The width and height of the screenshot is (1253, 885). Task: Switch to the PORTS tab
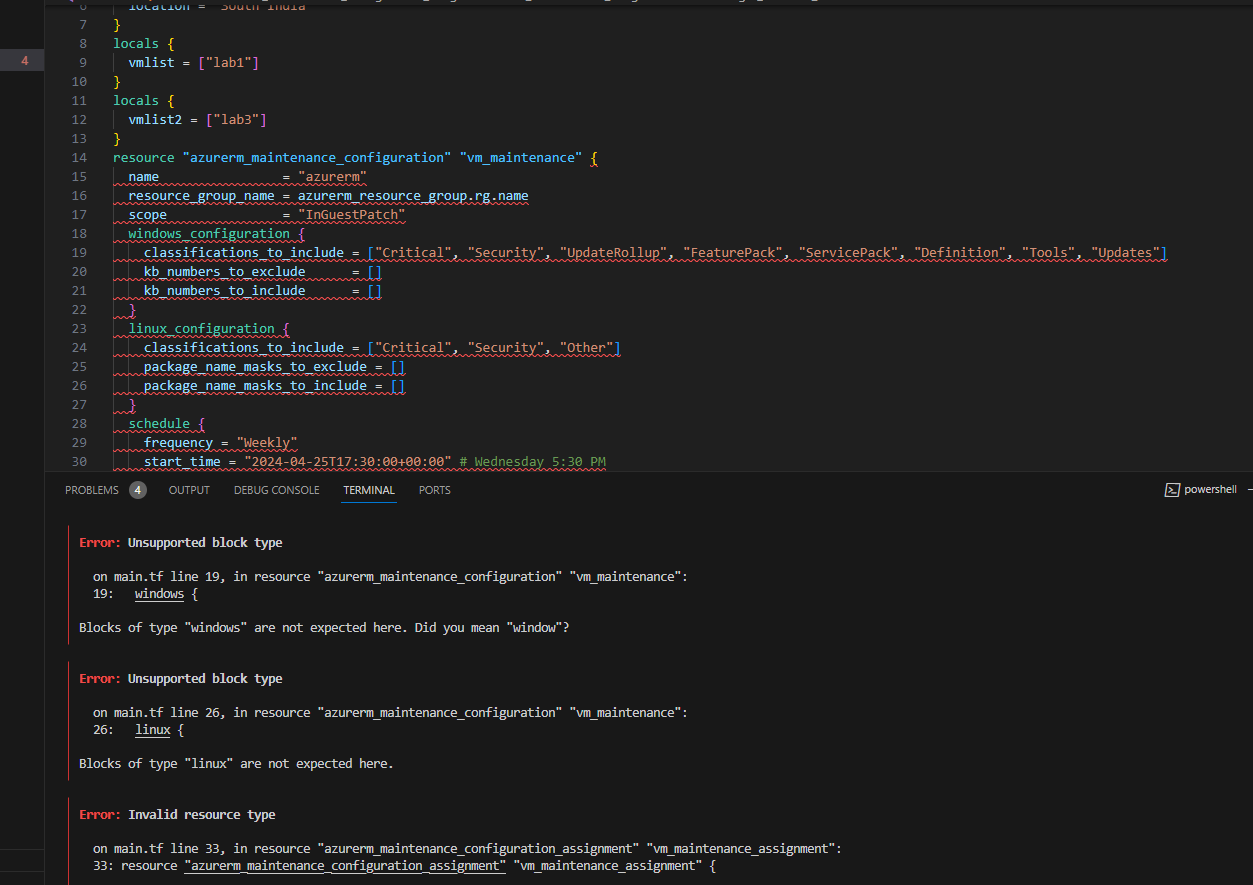(x=435, y=490)
